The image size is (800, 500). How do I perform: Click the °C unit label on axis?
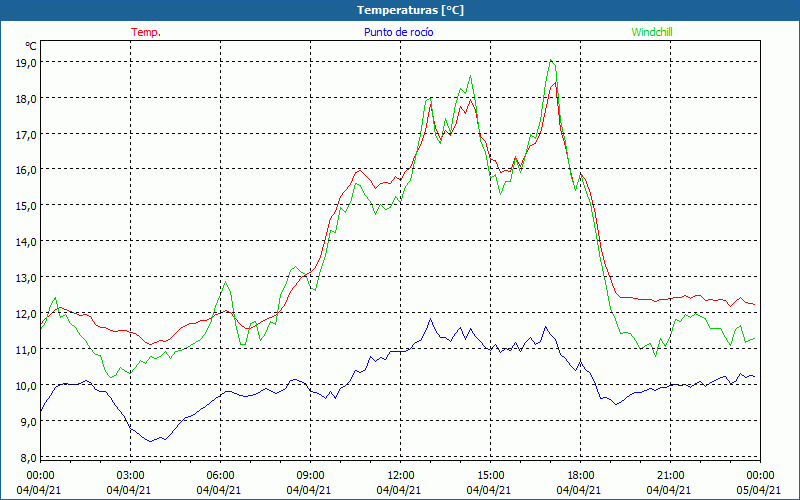31,46
